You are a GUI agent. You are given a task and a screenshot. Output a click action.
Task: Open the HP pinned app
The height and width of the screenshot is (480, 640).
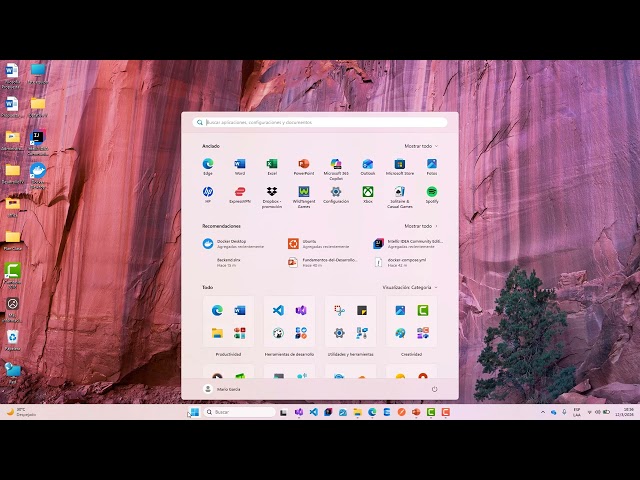coord(208,195)
